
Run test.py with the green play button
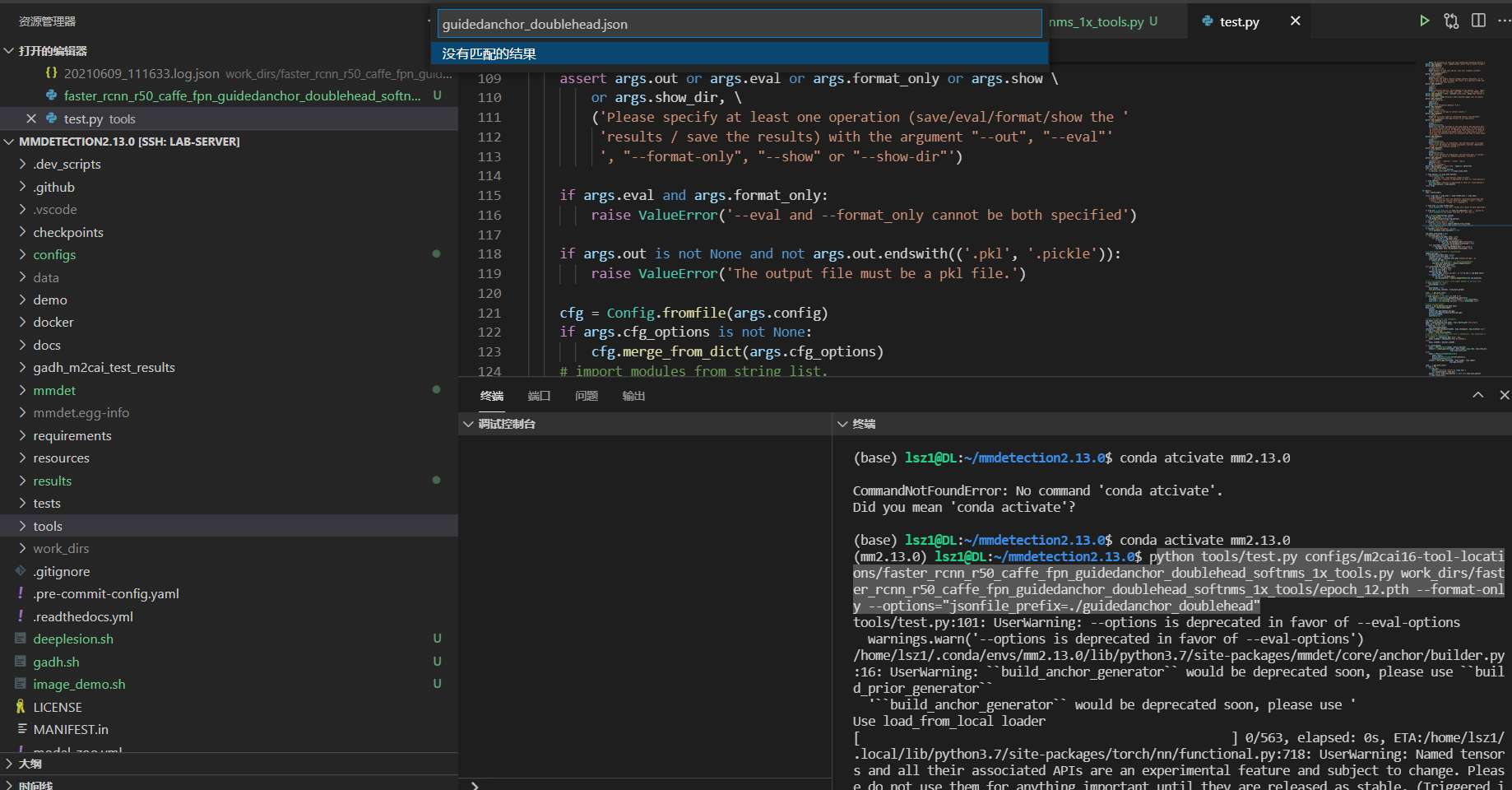1424,21
